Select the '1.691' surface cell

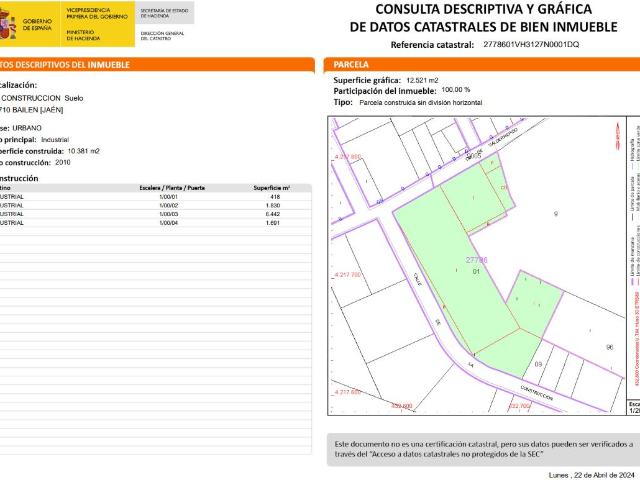pyautogui.click(x=273, y=223)
